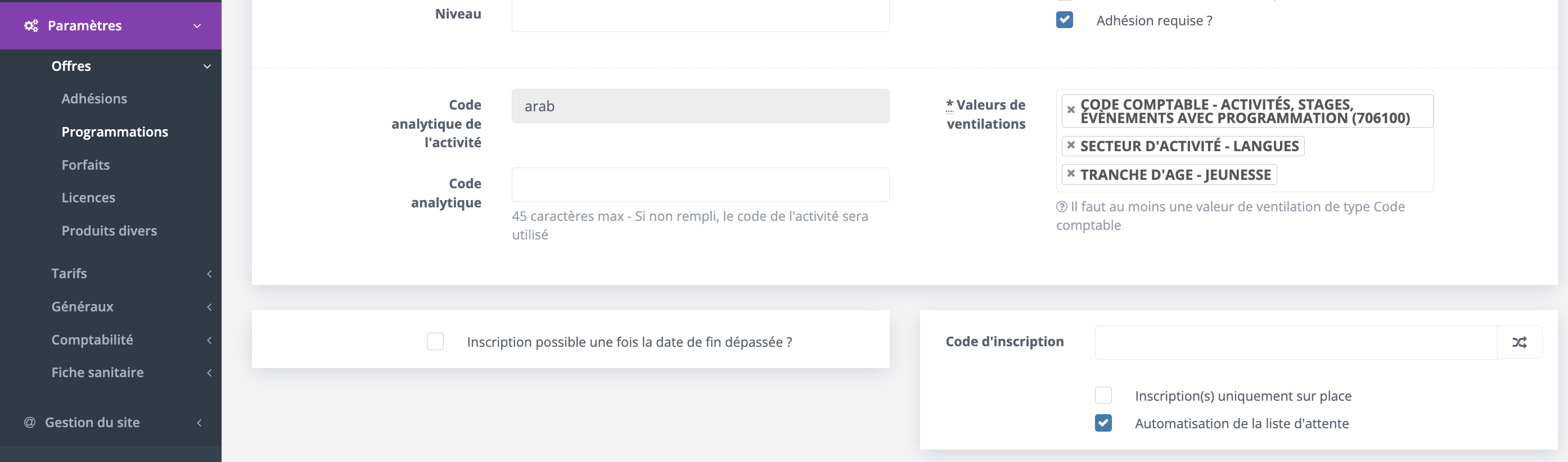This screenshot has width=1568, height=462.
Task: Click the @ icon for Gestion du site
Action: pos(29,423)
